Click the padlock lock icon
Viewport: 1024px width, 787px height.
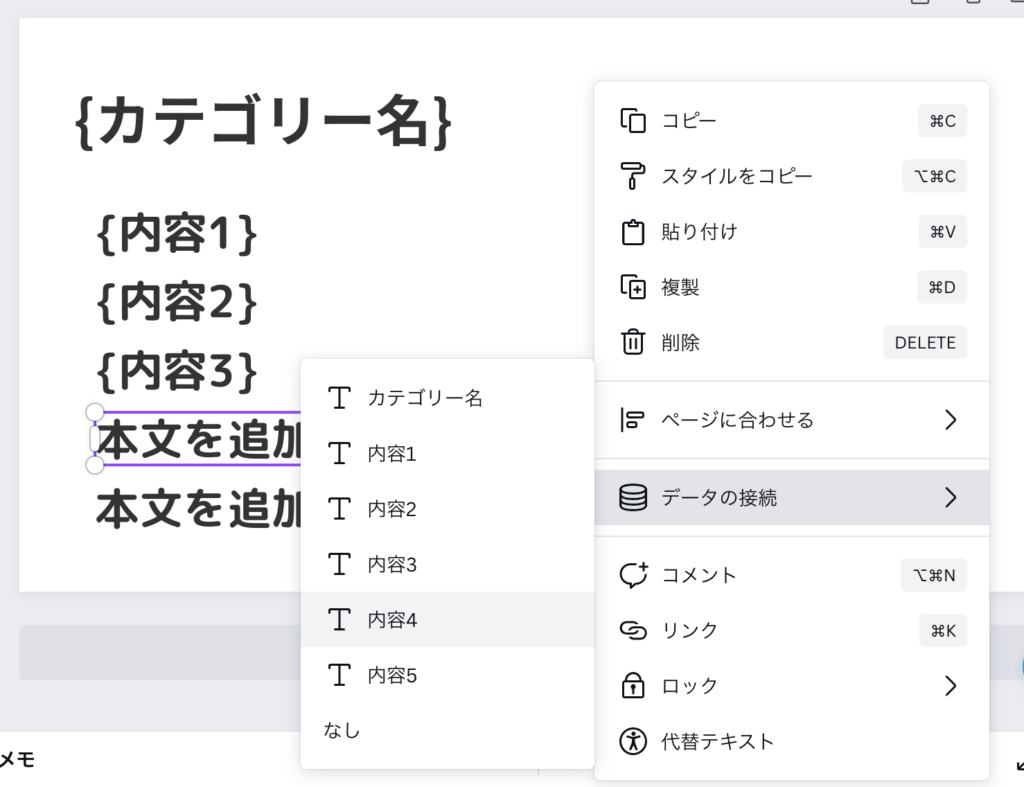[x=633, y=686]
